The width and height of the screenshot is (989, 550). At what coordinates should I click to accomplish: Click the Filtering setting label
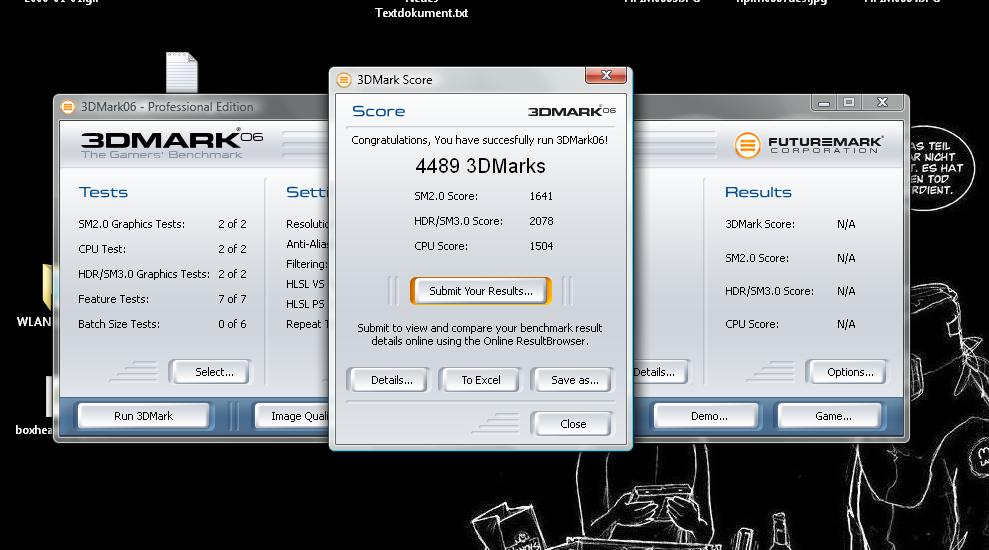[307, 264]
